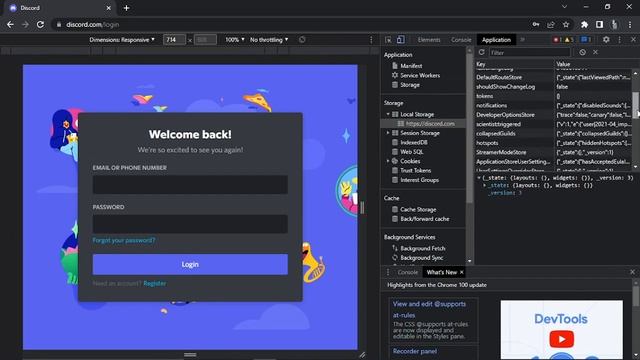Click the Forgot your password link
This screenshot has height=360, width=640.
point(124,240)
